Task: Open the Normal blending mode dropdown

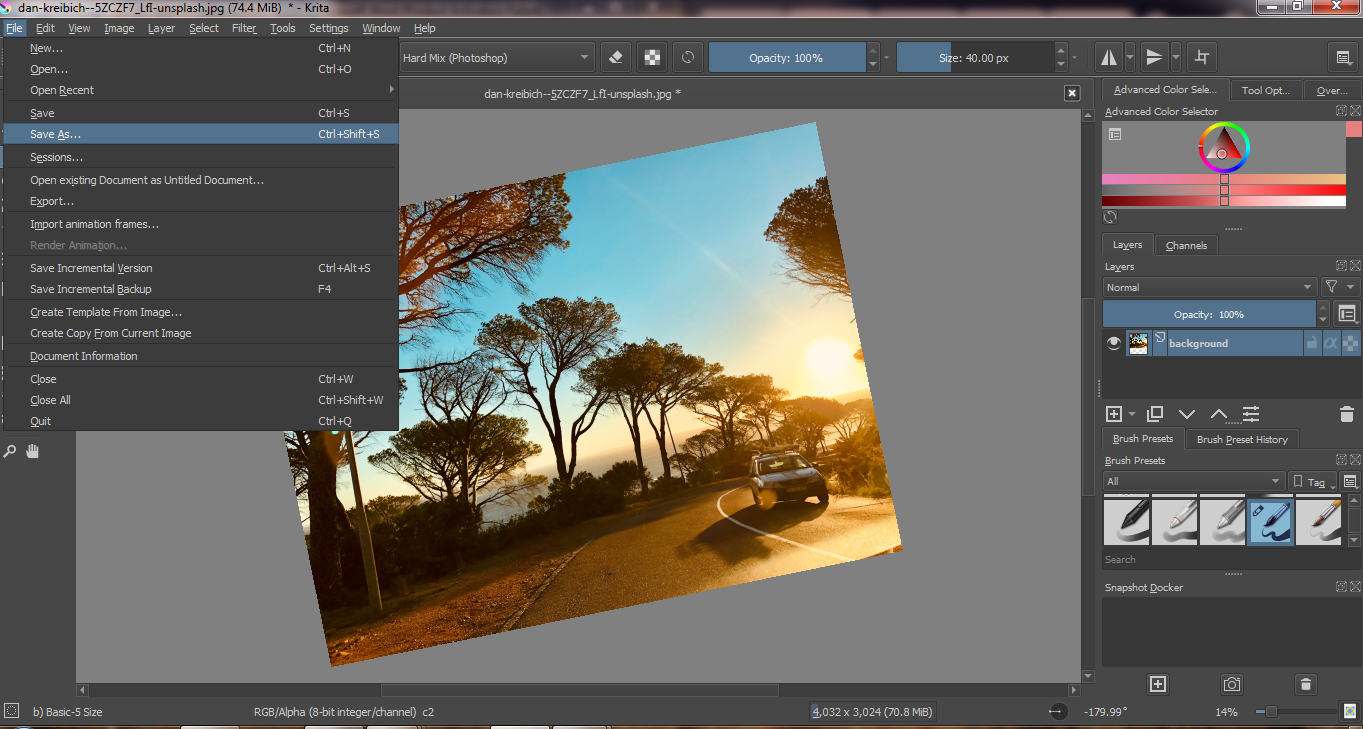Action: click(x=1210, y=287)
